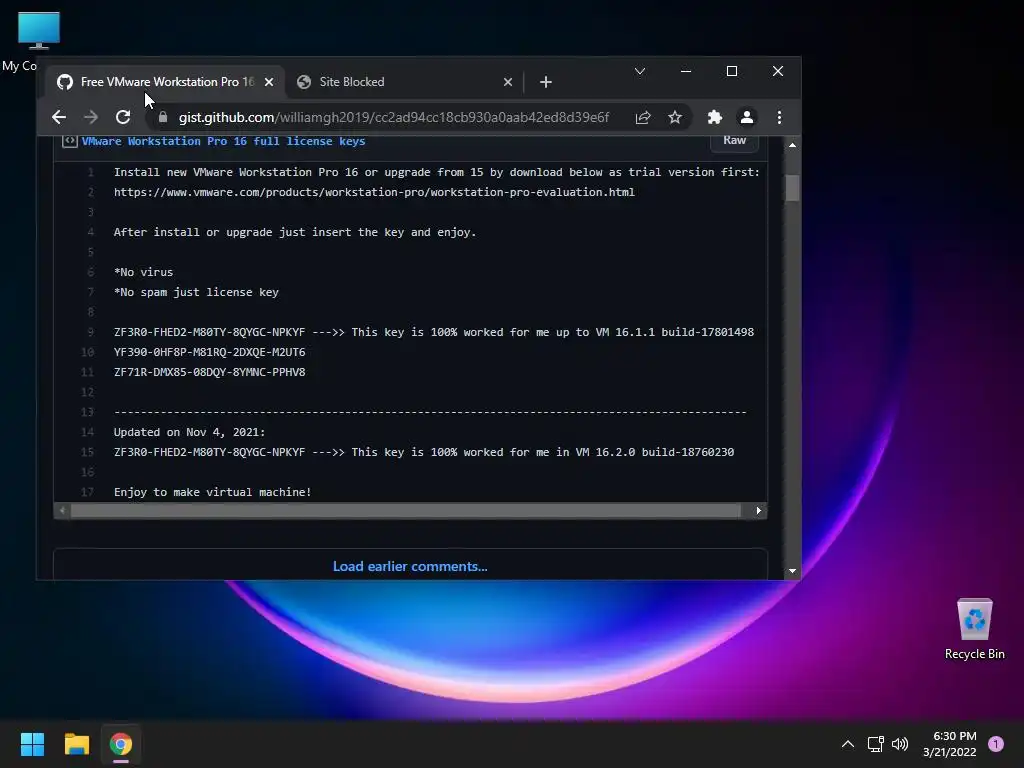Click the forward navigation arrow

pos(91,117)
